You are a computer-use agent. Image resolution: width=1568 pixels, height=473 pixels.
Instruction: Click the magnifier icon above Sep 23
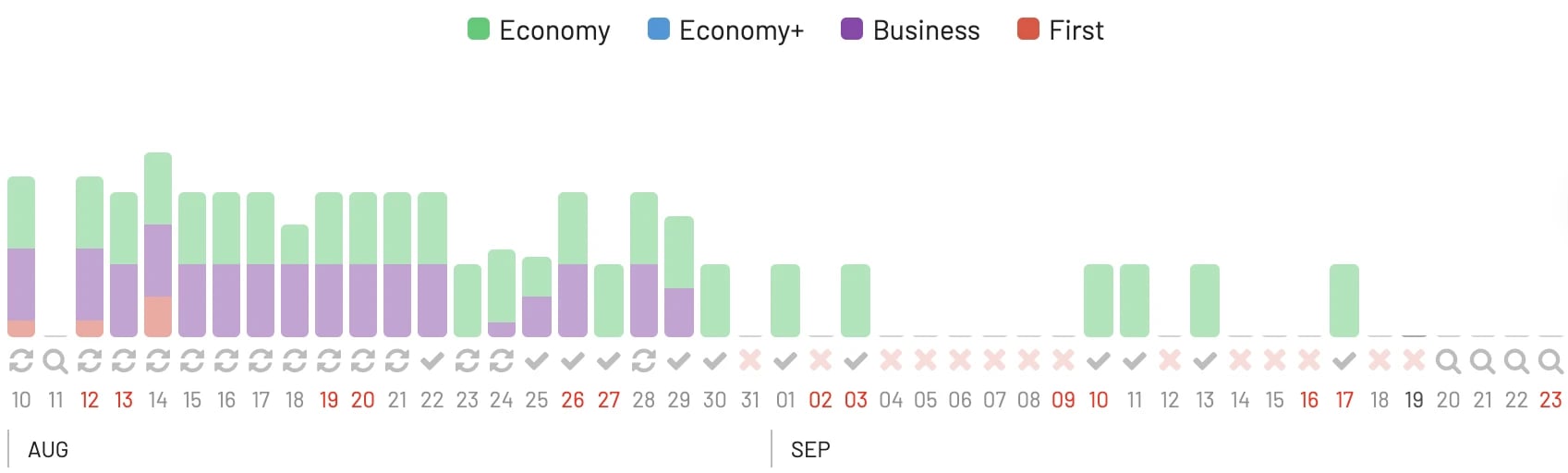1550,361
